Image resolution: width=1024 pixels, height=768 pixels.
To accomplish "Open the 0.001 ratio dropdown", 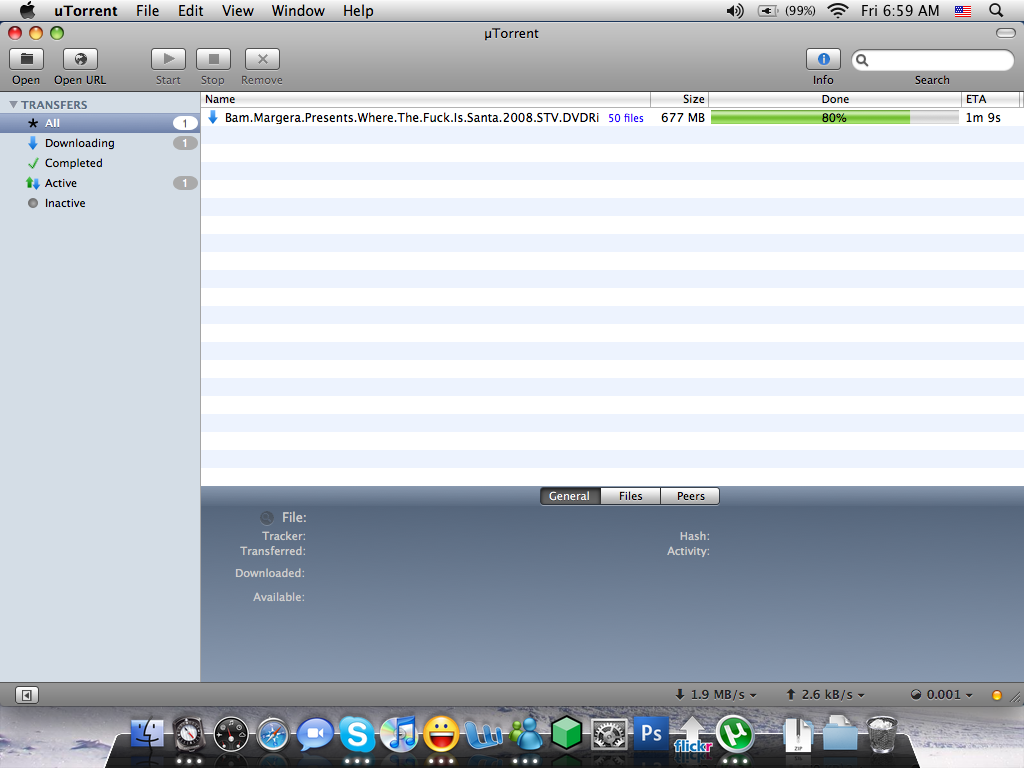I will (942, 695).
